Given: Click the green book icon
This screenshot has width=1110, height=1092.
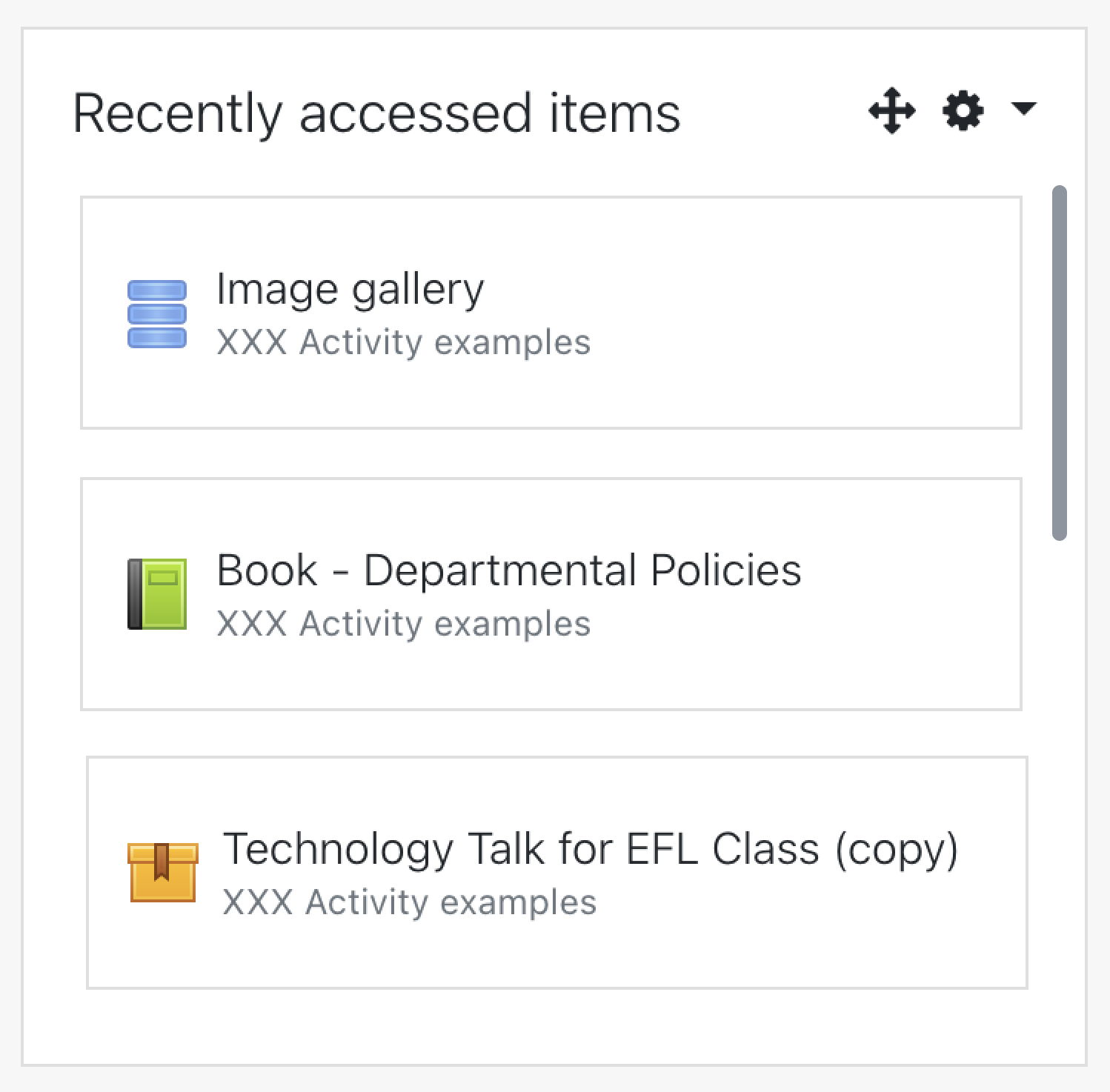Looking at the screenshot, I should (x=157, y=594).
